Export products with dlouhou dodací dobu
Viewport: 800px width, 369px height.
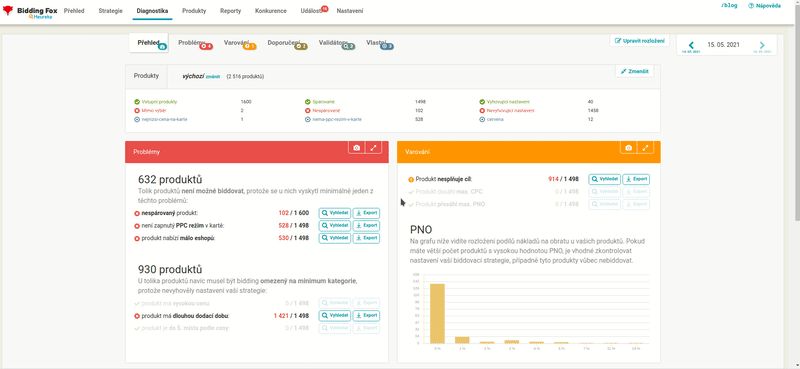[366, 315]
